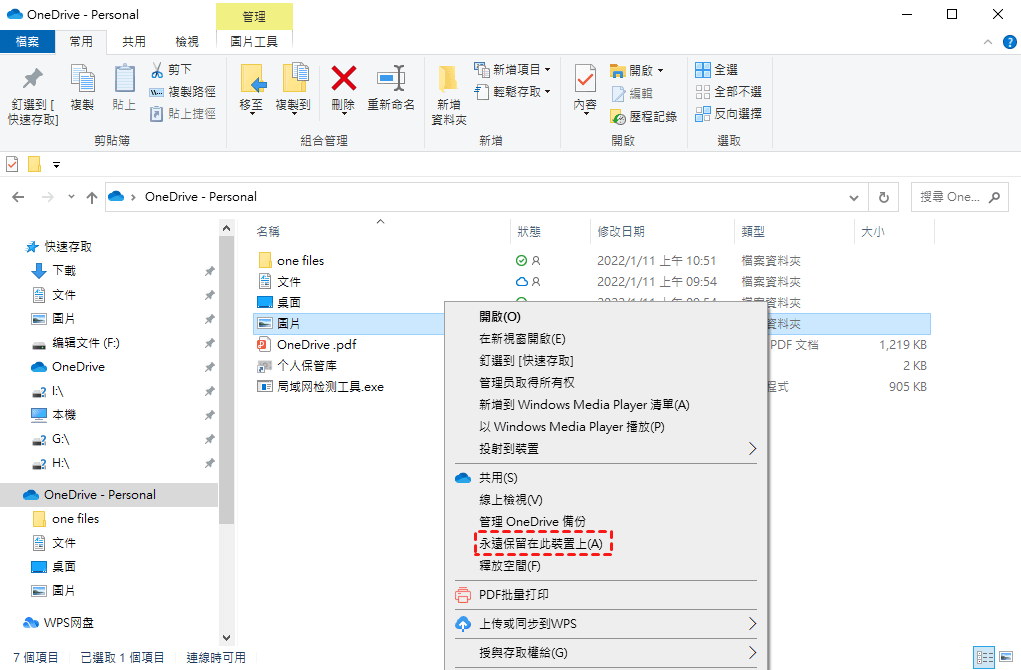This screenshot has height=670, width=1021.
Task: Choose 釋放空間(F) in context menu
Action: (x=510, y=566)
